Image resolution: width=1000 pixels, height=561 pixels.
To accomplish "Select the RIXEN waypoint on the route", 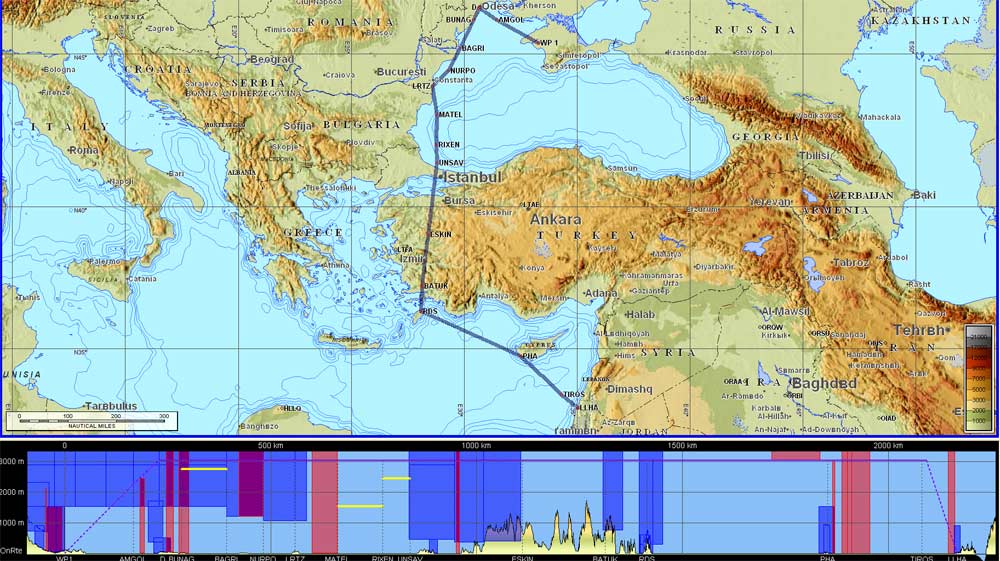I will point(449,145).
